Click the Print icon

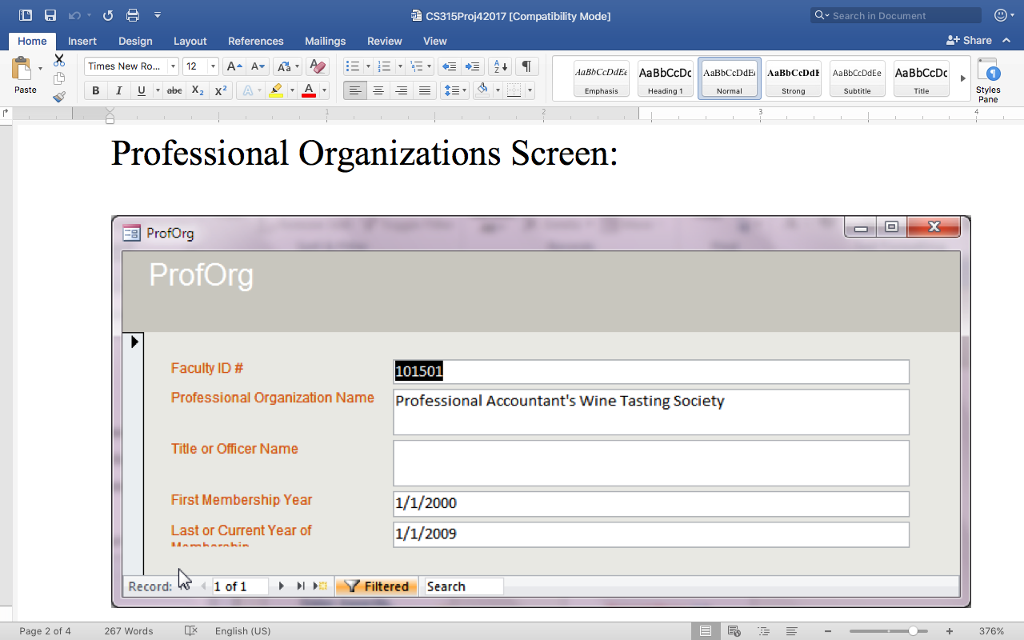132,15
